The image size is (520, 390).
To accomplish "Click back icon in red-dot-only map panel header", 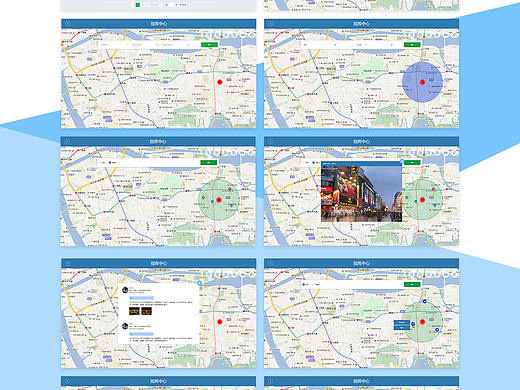I will pyautogui.click(x=67, y=24).
